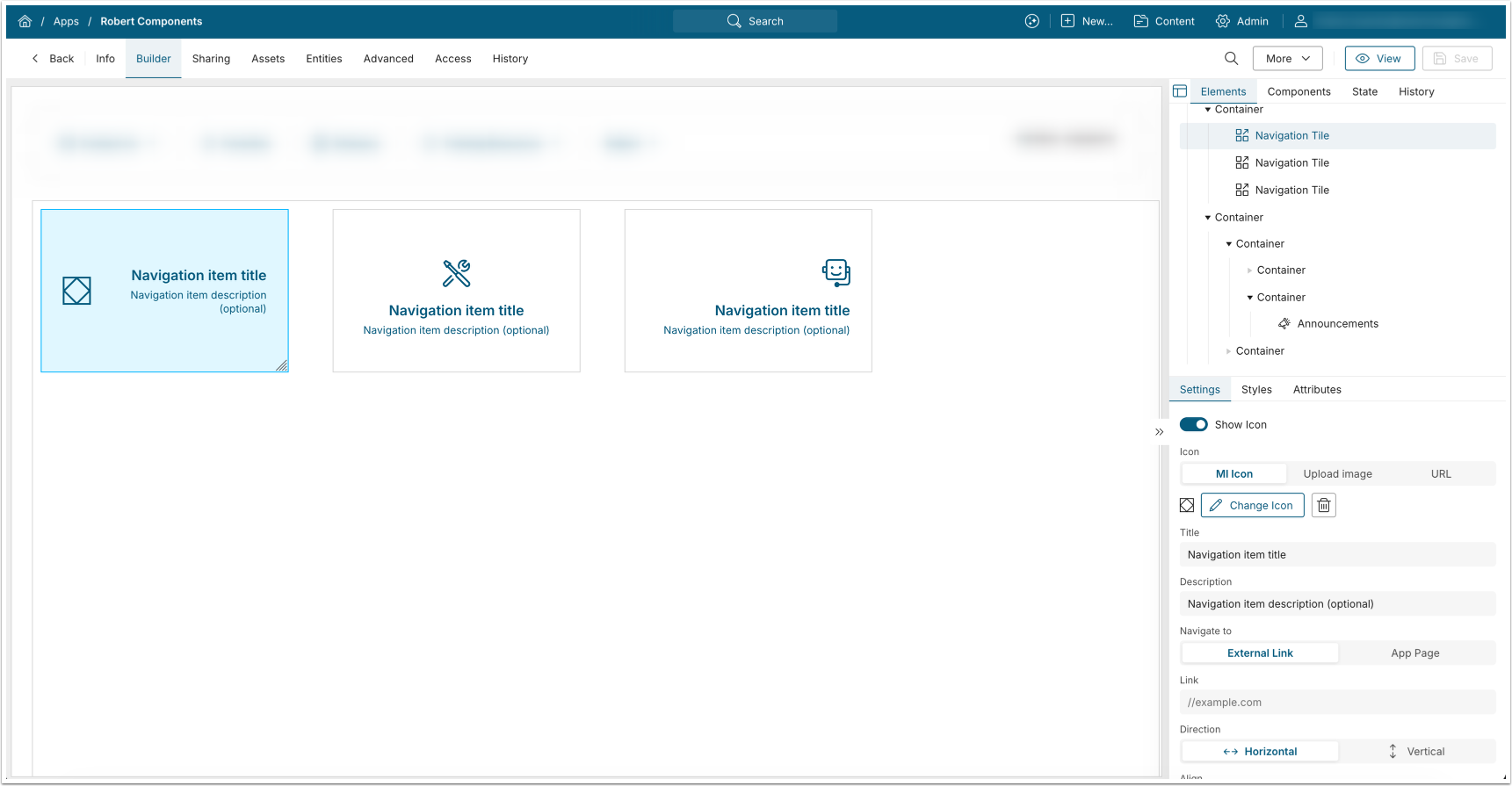Screen dimensions: 1512x786
Task: Open the user profile icon
Action: click(x=1301, y=21)
